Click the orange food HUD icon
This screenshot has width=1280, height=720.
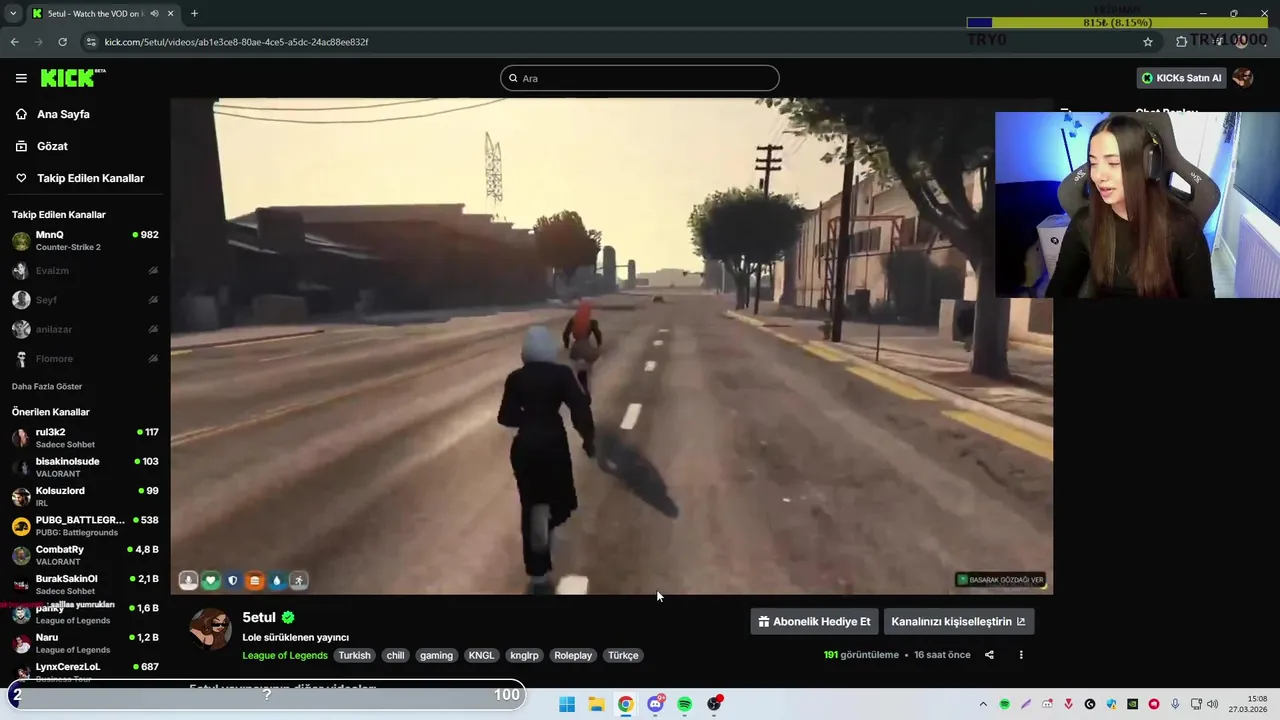[x=254, y=580]
